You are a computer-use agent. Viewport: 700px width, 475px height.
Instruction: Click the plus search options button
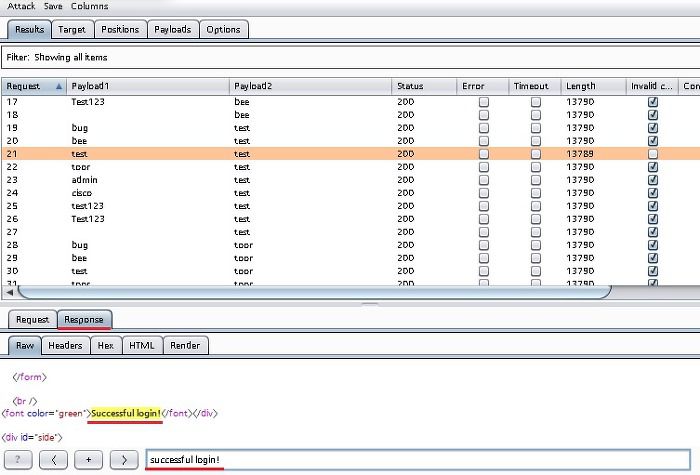(88, 460)
